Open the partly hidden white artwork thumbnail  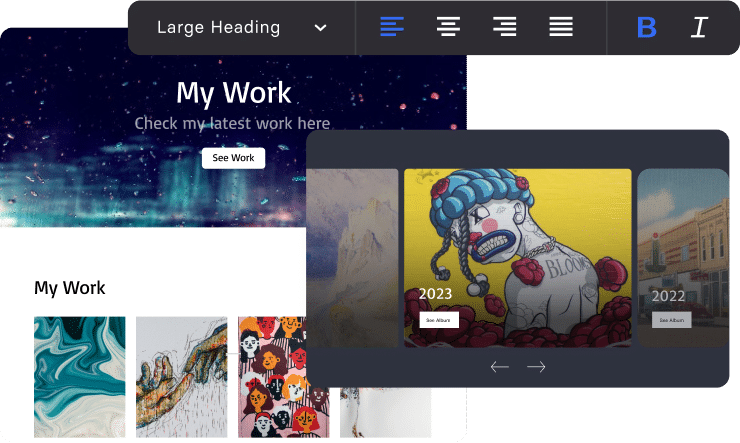(386, 412)
